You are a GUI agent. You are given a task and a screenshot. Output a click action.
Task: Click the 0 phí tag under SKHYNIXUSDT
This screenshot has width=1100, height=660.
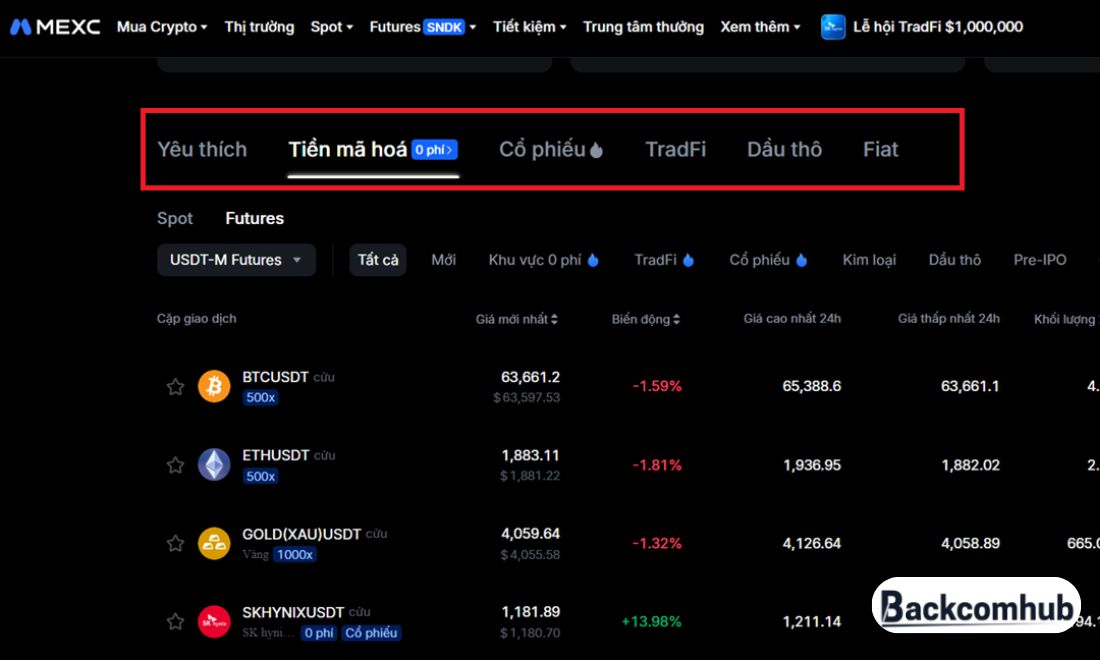(318, 633)
